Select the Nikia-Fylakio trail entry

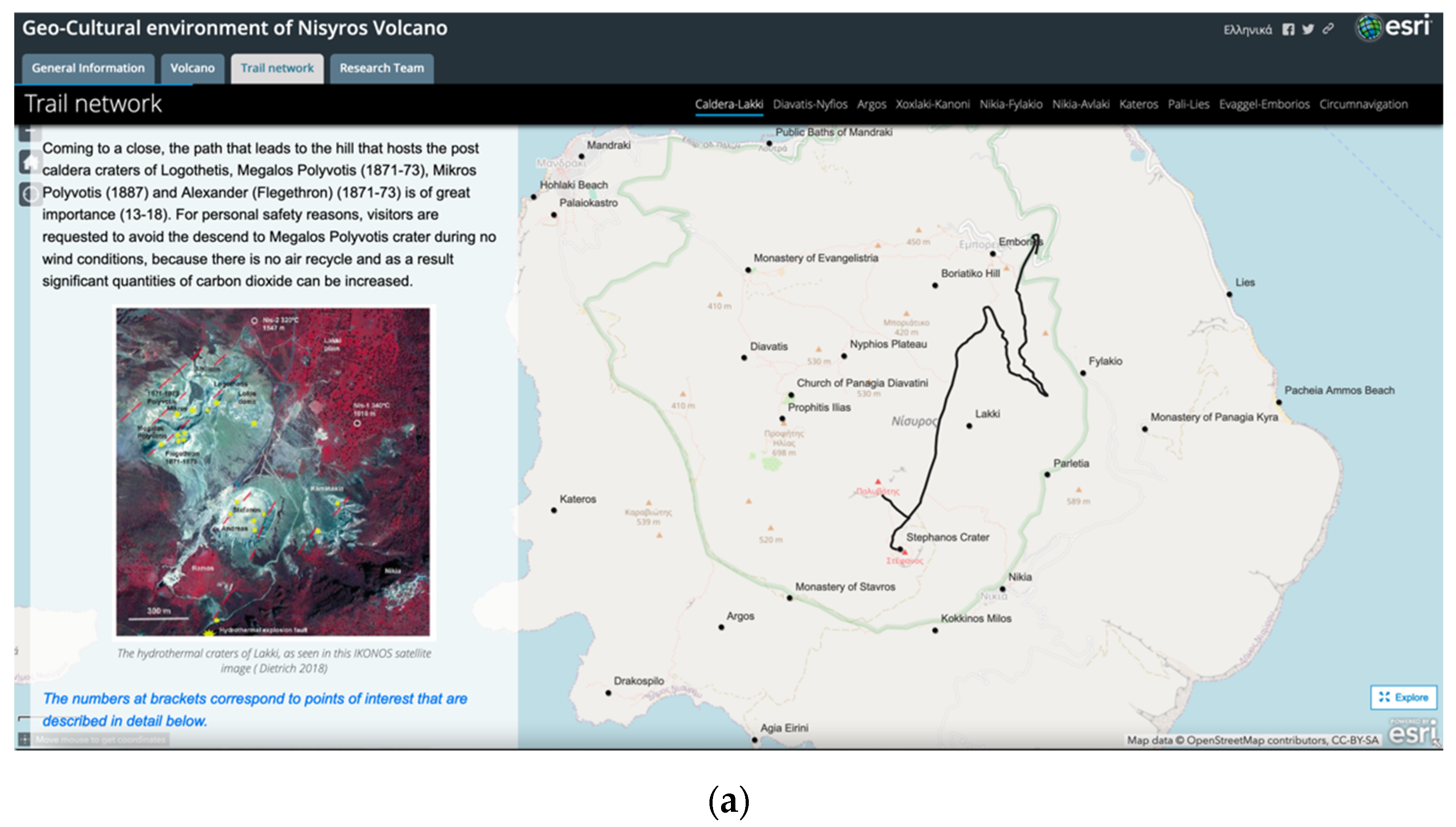(1011, 104)
